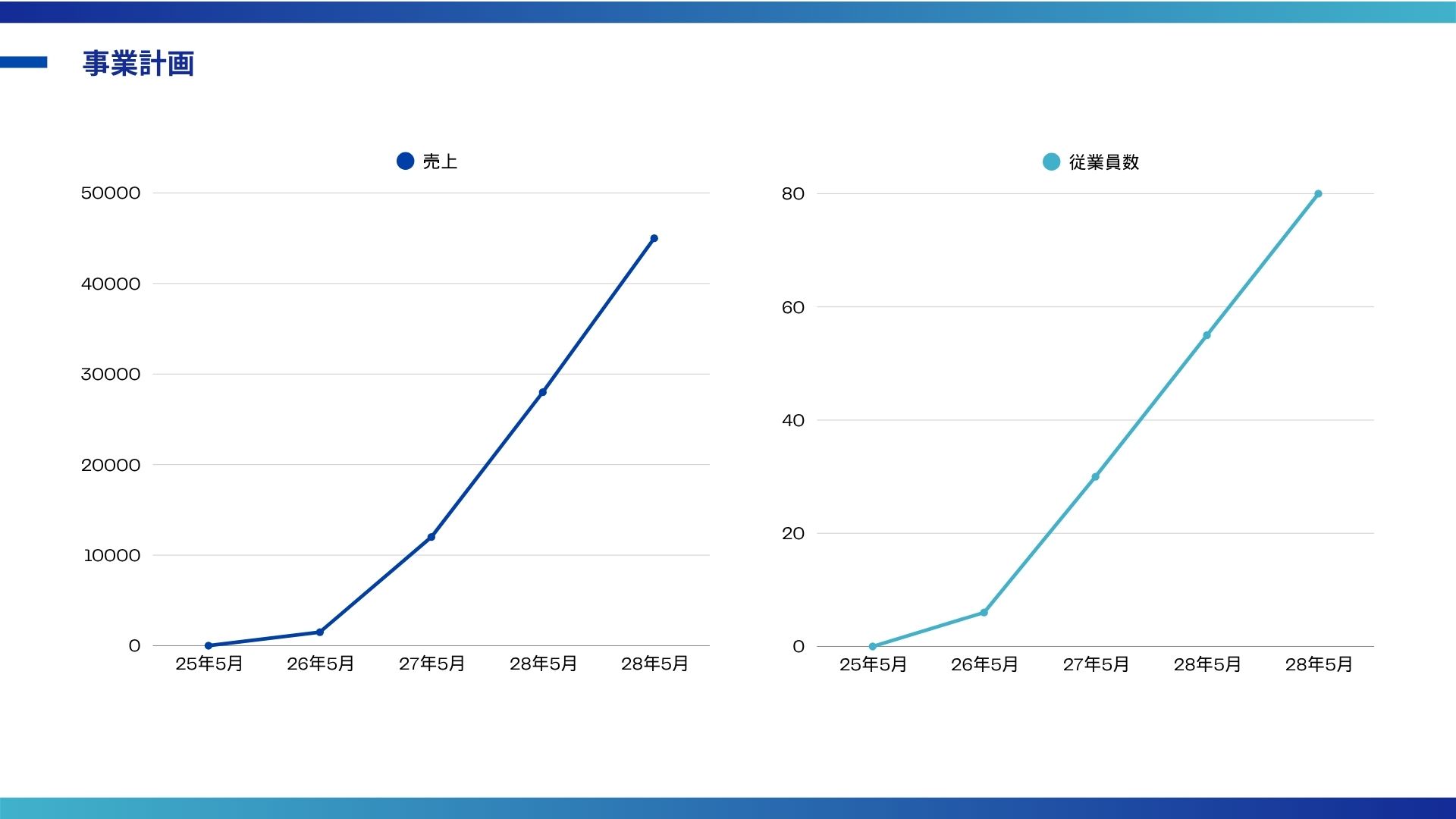Expand the 事業計画 slide title section

pyautogui.click(x=139, y=64)
